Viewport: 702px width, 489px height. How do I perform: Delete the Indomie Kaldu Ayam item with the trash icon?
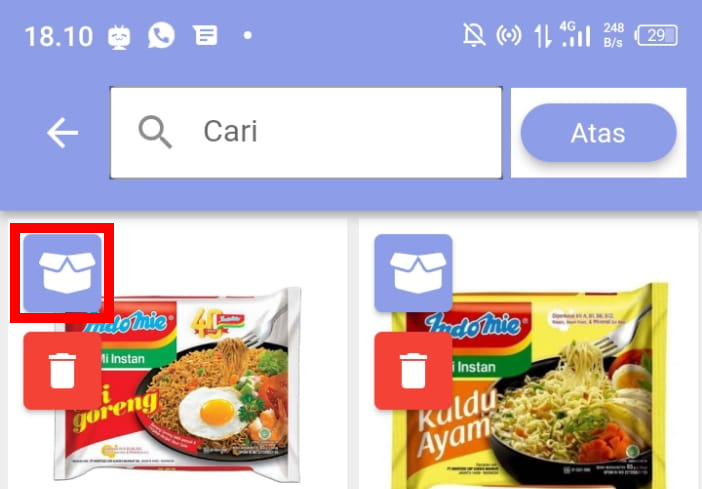(x=413, y=371)
